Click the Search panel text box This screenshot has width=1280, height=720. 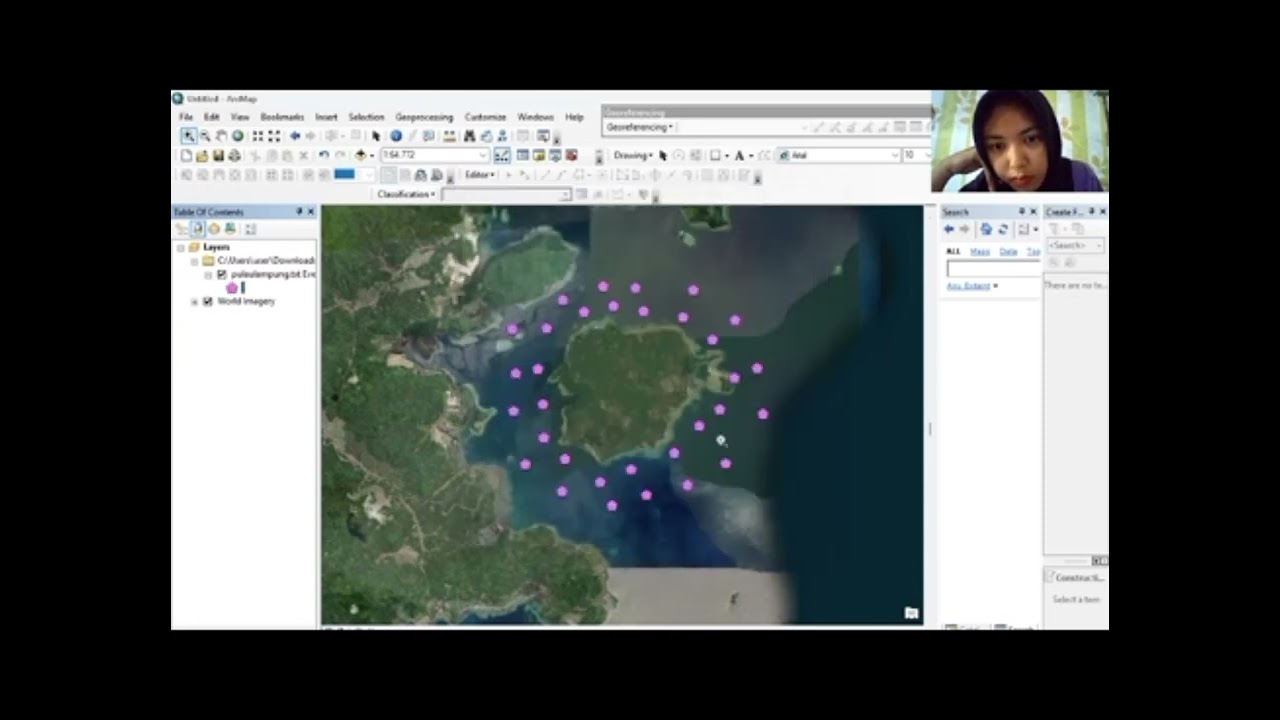(994, 269)
